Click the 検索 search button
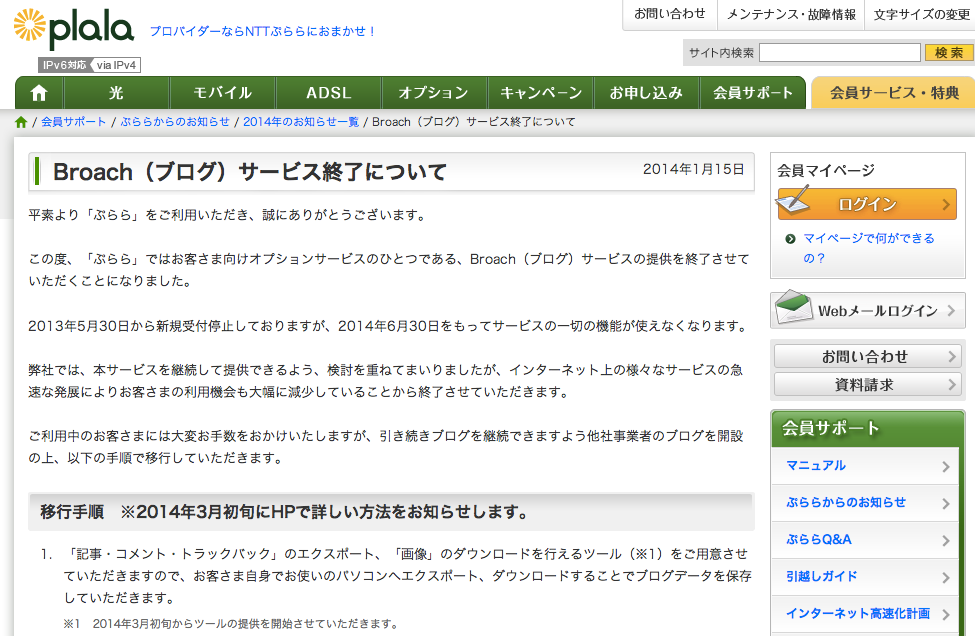Image resolution: width=975 pixels, height=636 pixels. [948, 53]
